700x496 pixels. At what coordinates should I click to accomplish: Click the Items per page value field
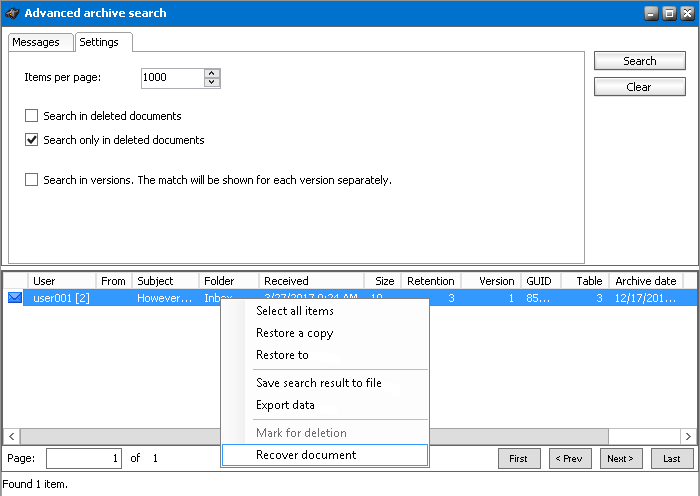coord(172,78)
